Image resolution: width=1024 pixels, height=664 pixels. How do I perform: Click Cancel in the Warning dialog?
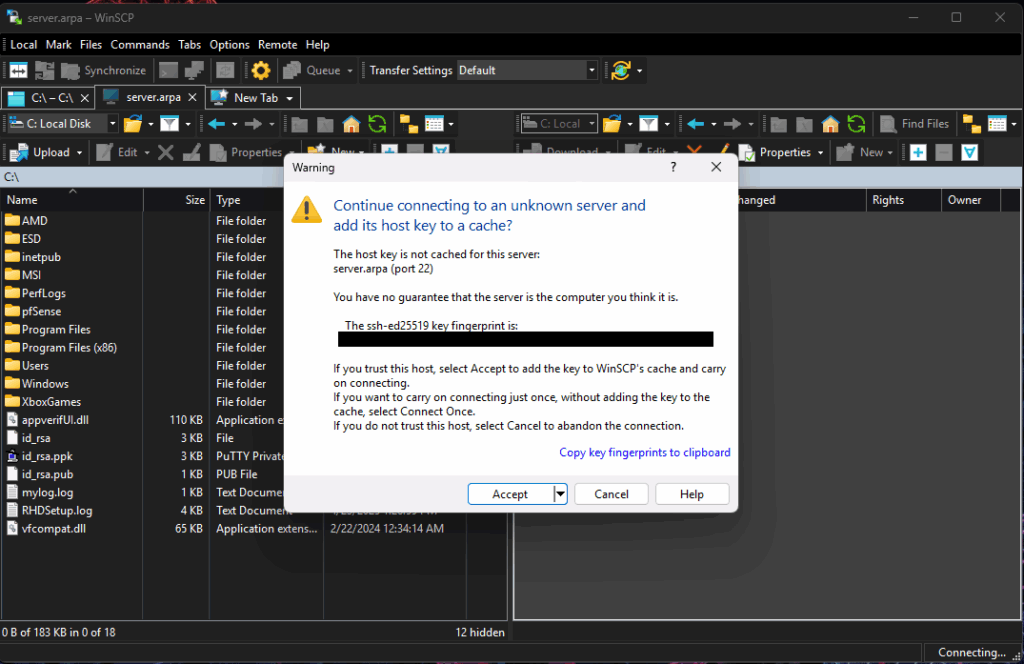coord(611,494)
